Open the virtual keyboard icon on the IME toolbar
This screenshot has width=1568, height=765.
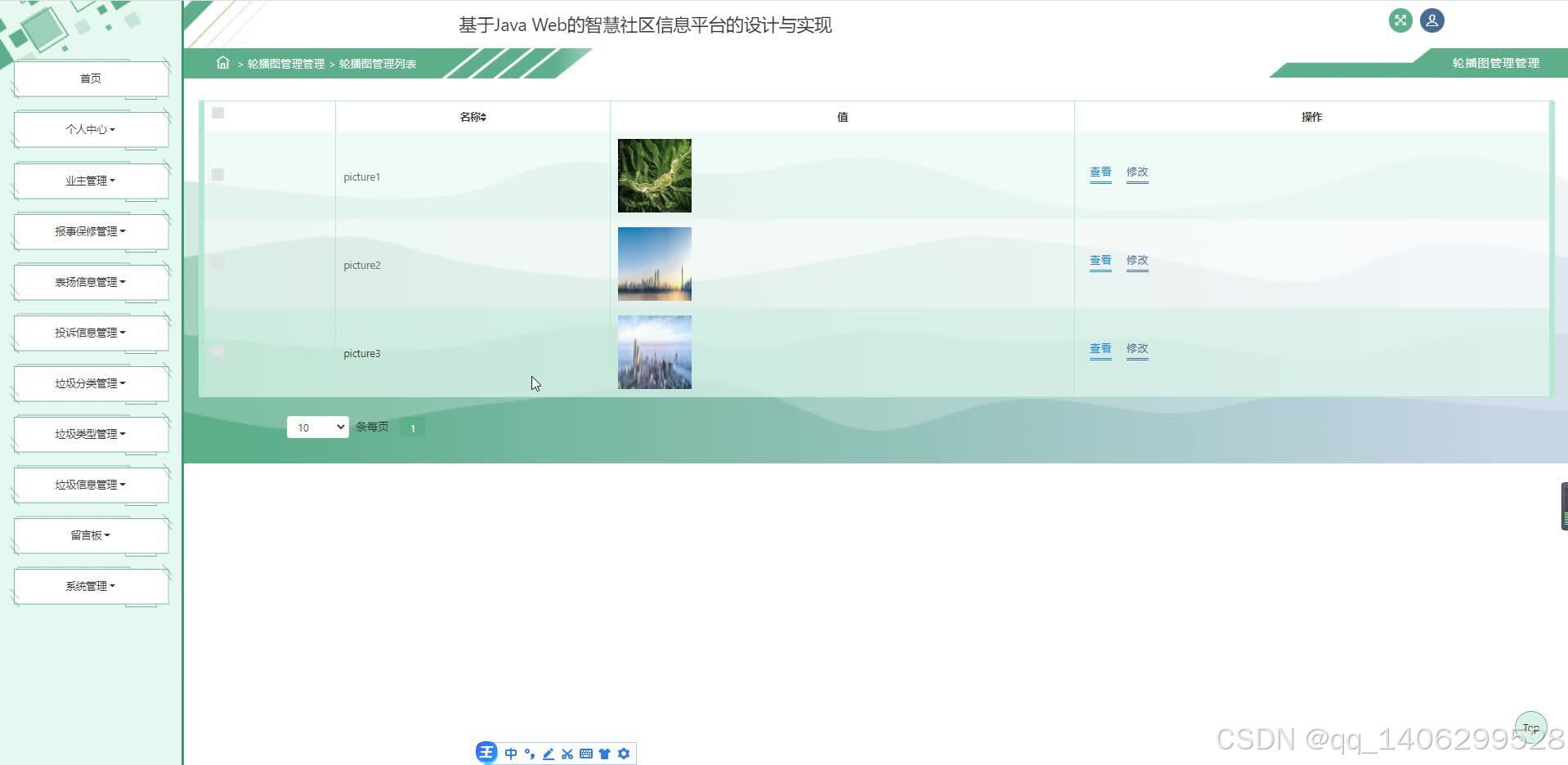click(585, 753)
